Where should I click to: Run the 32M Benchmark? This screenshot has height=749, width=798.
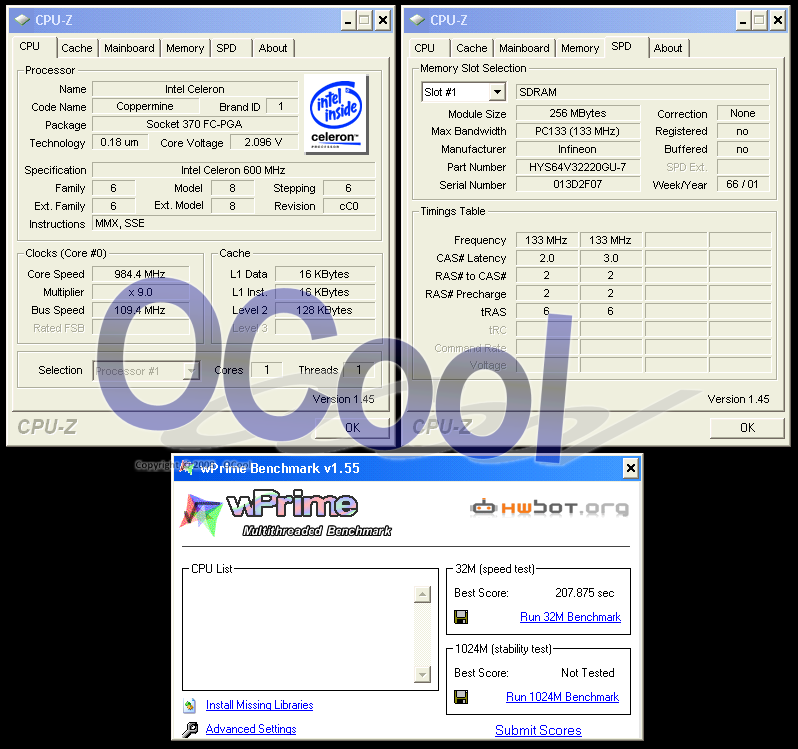571,617
